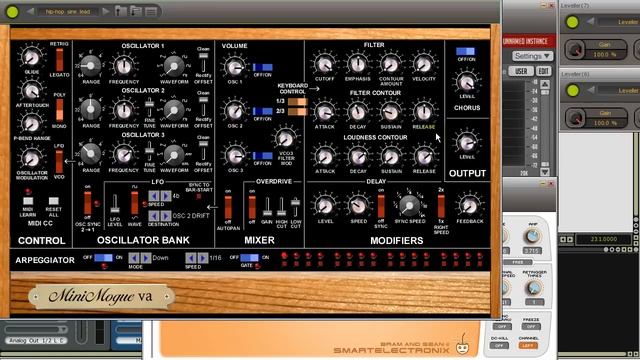Toggle Keyboard Control 2/3 switch

point(298,111)
